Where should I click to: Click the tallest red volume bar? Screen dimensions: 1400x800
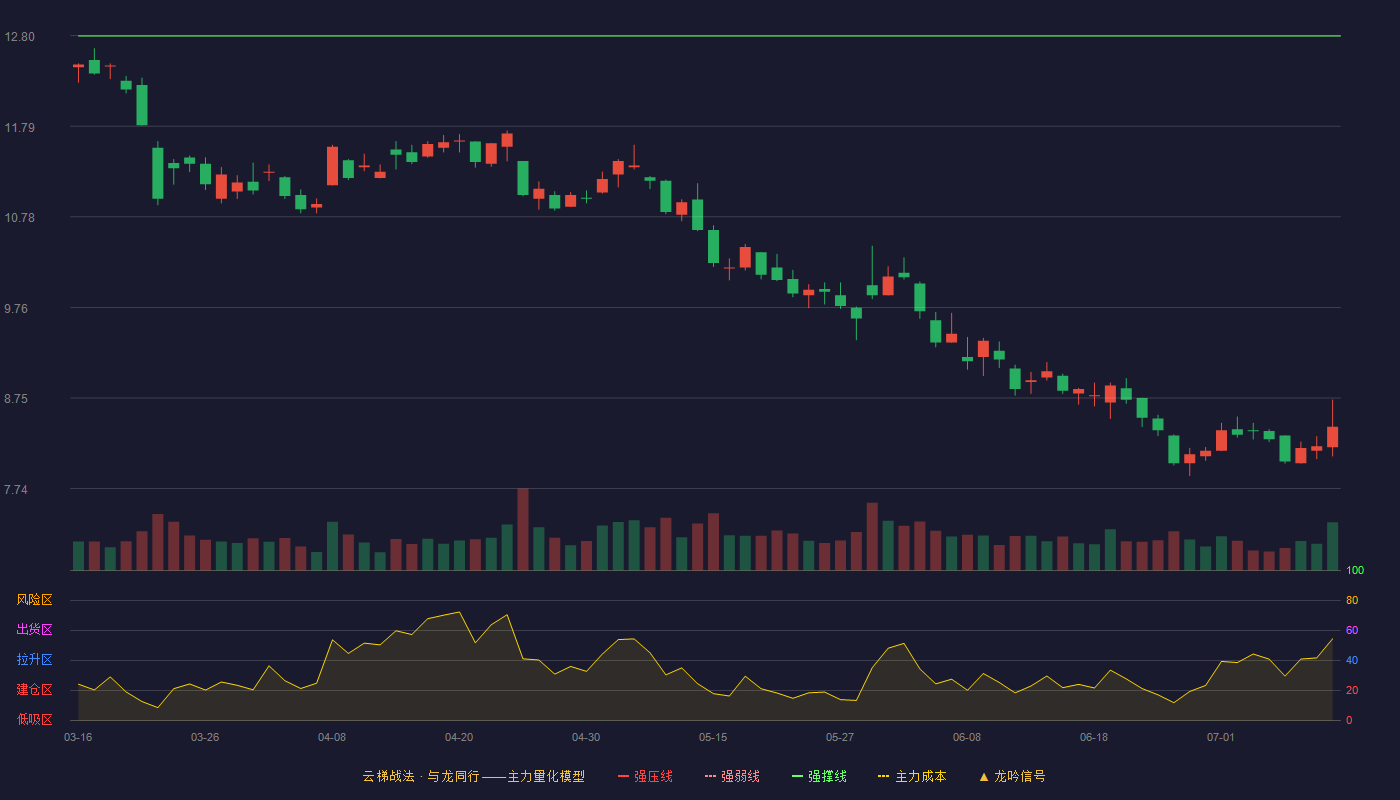pos(523,529)
